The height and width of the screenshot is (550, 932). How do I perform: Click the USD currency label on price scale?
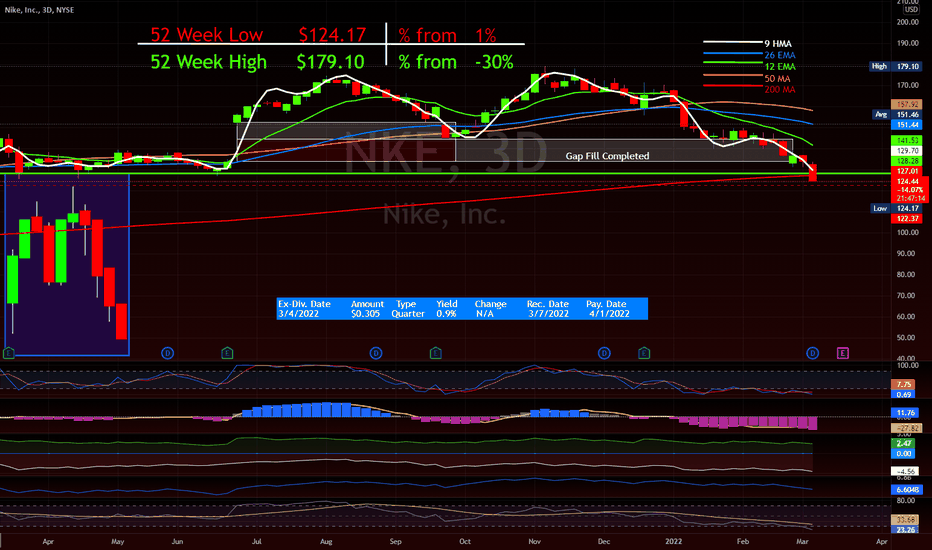click(911, 10)
